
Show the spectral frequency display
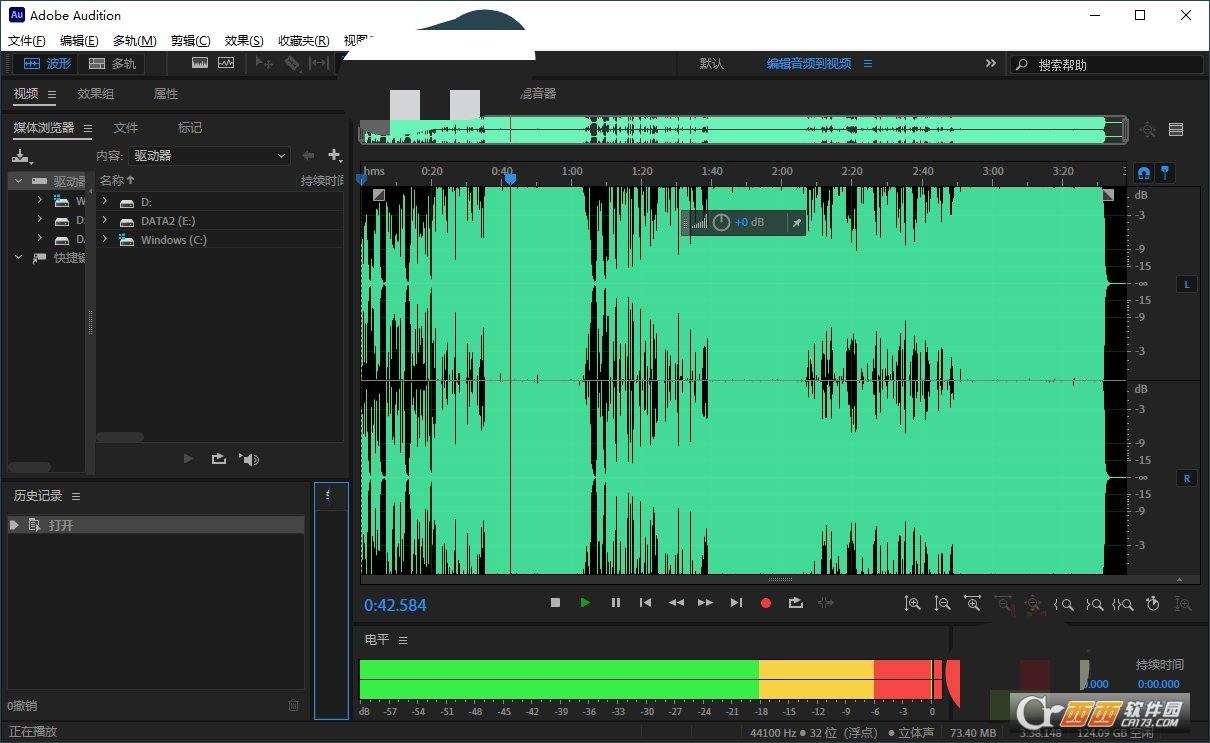click(200, 63)
